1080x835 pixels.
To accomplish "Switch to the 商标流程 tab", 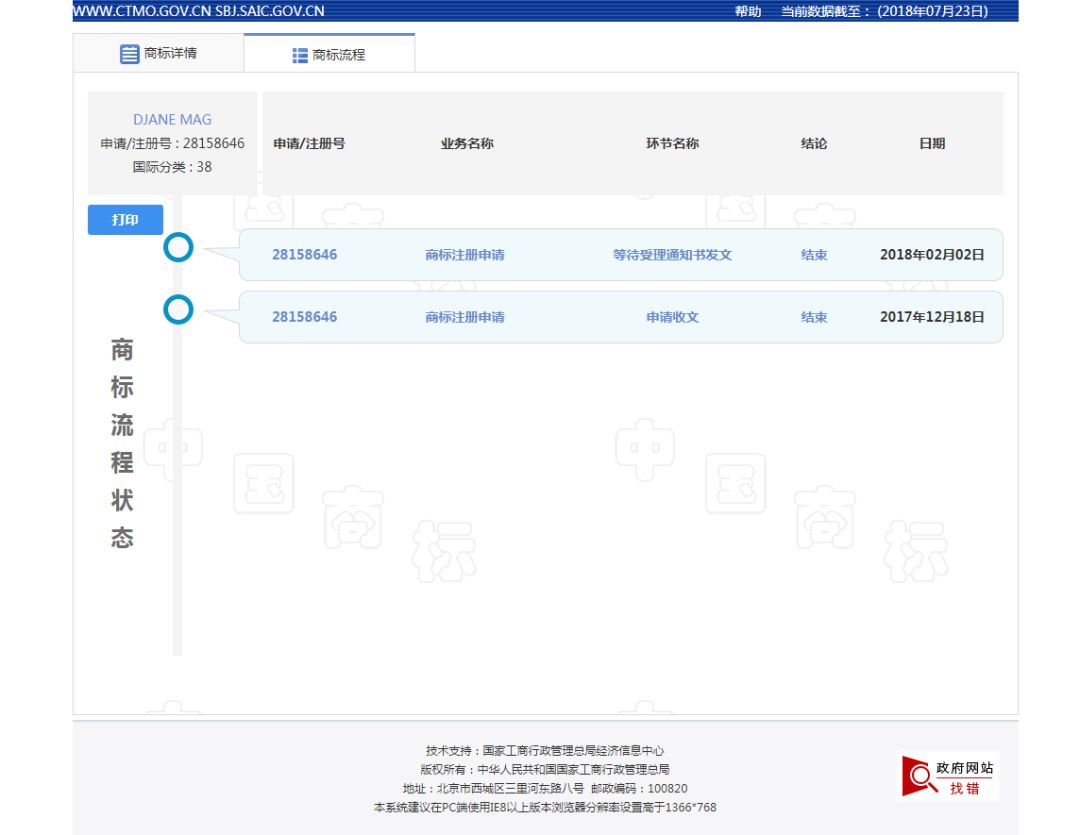I will click(x=329, y=55).
